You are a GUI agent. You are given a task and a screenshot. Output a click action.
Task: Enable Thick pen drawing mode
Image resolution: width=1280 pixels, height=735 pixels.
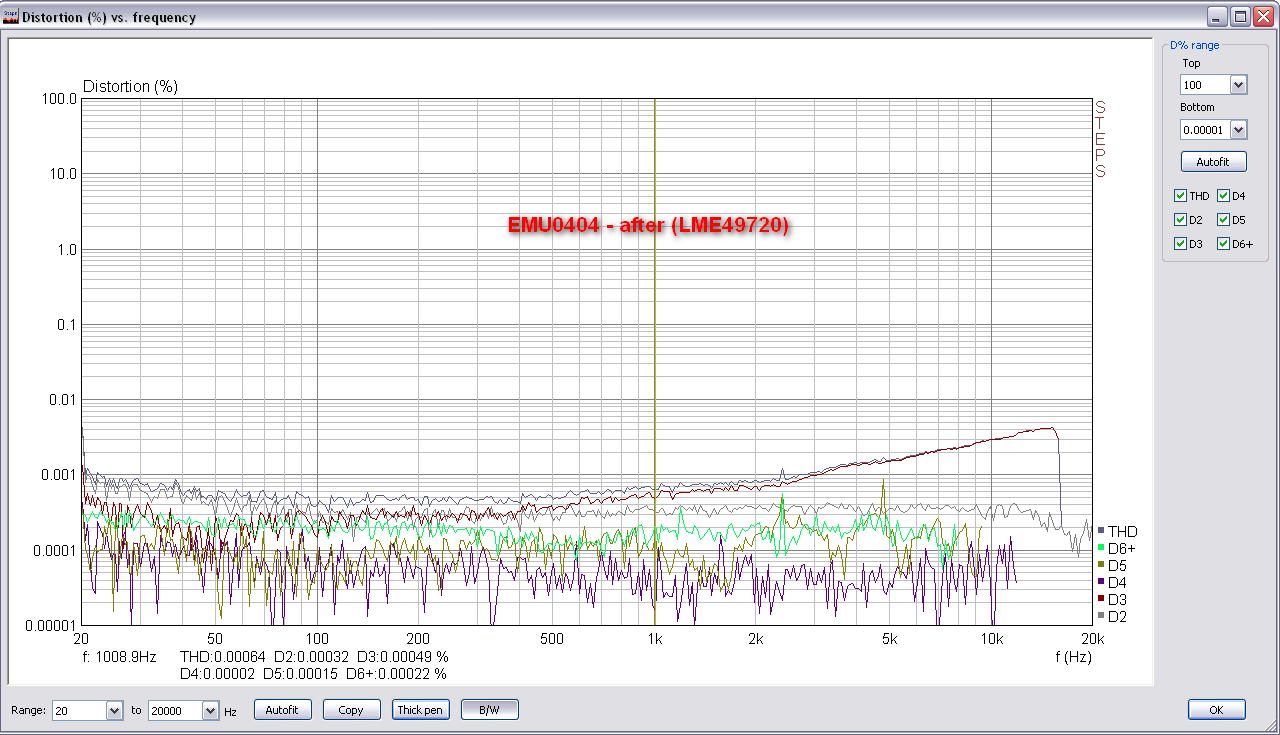[x=420, y=709]
